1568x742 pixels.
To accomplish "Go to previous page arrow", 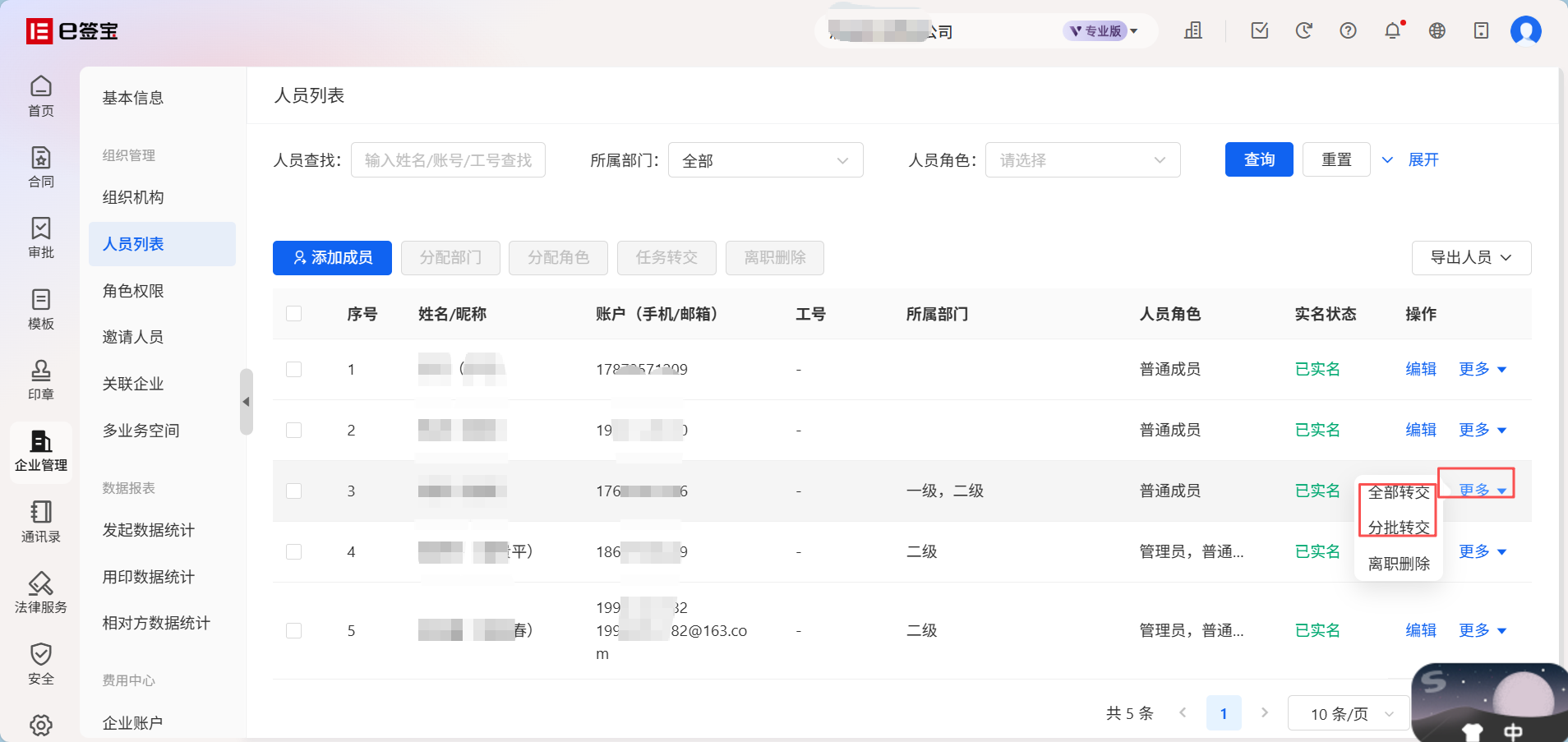I will click(1183, 712).
